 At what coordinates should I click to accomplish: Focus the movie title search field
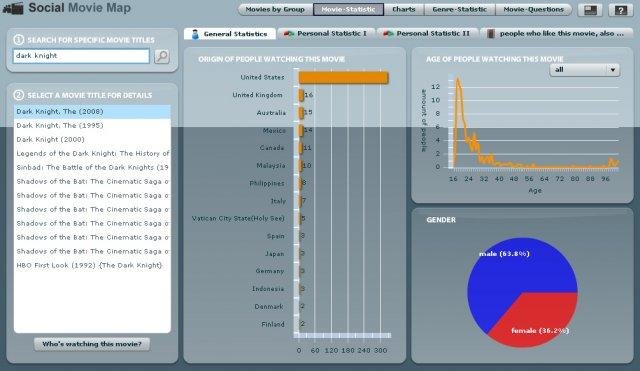(x=81, y=56)
